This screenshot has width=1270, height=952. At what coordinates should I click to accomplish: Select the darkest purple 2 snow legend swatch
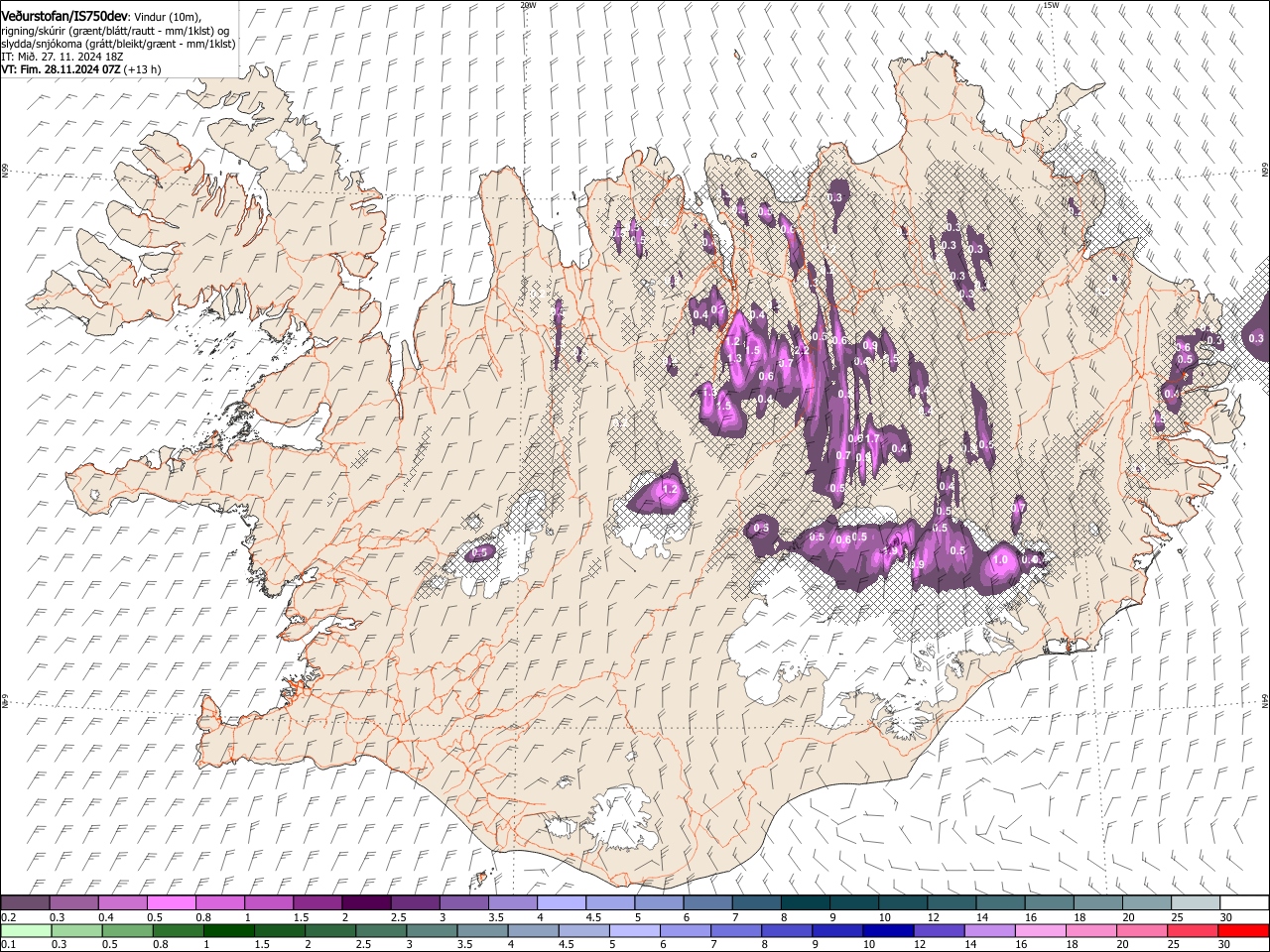click(367, 902)
